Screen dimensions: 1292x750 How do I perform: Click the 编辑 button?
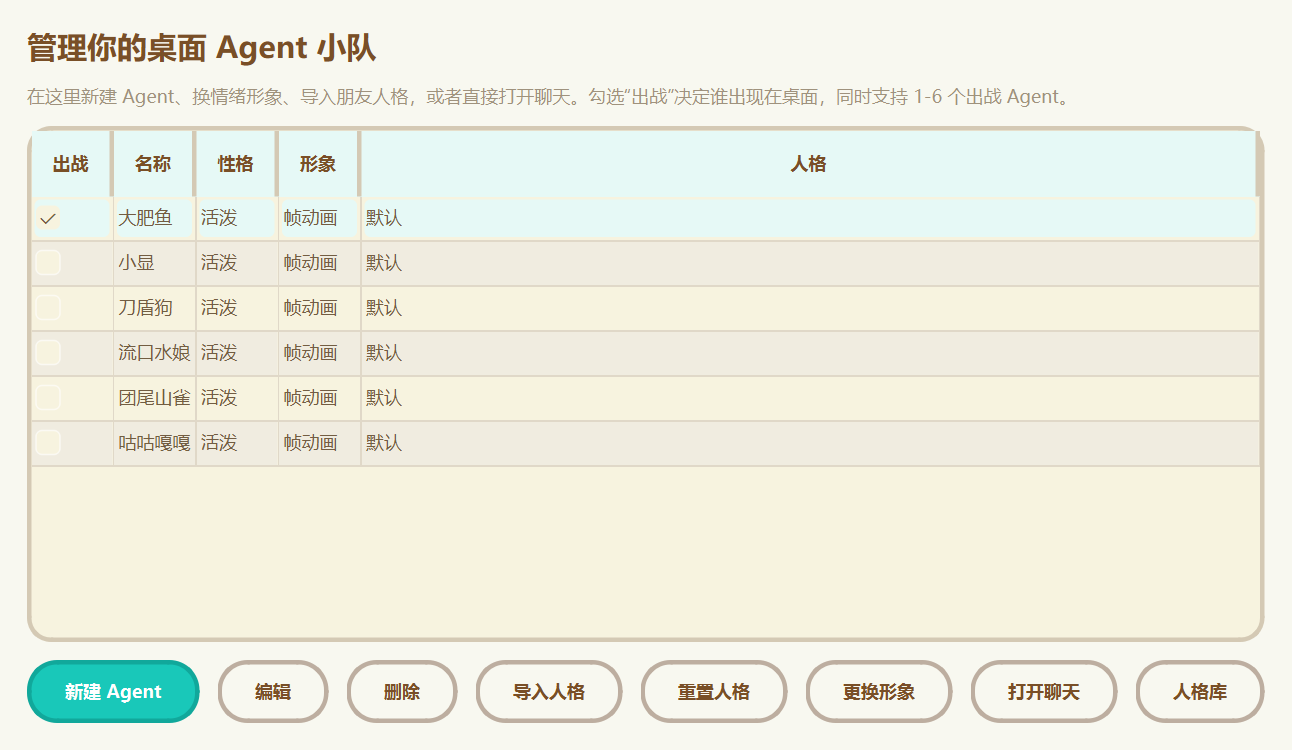273,692
